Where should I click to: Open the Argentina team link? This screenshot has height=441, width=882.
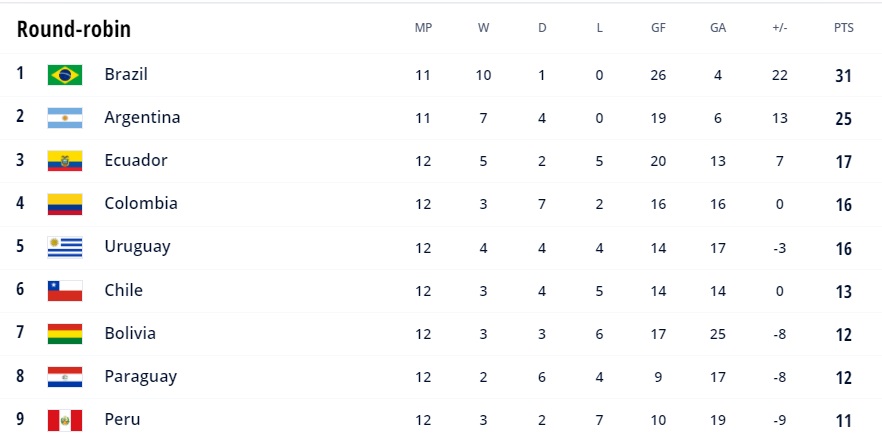tap(142, 117)
